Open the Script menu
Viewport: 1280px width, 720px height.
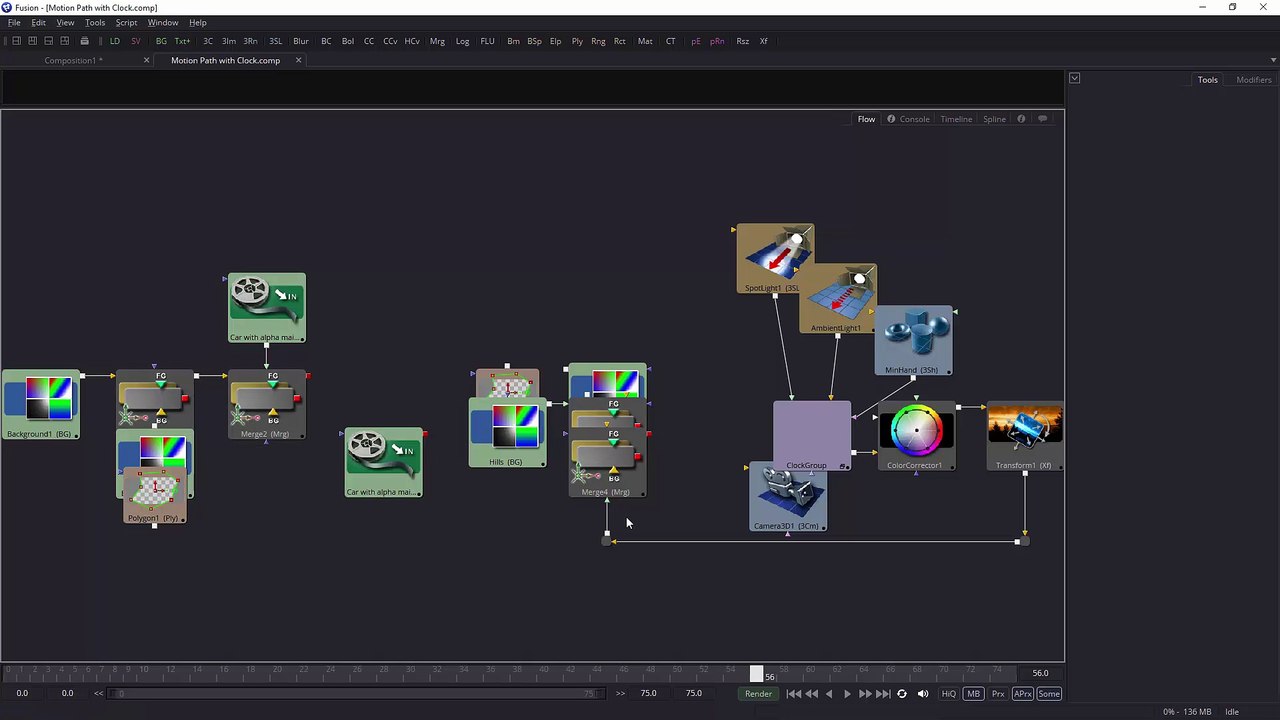pyautogui.click(x=126, y=22)
